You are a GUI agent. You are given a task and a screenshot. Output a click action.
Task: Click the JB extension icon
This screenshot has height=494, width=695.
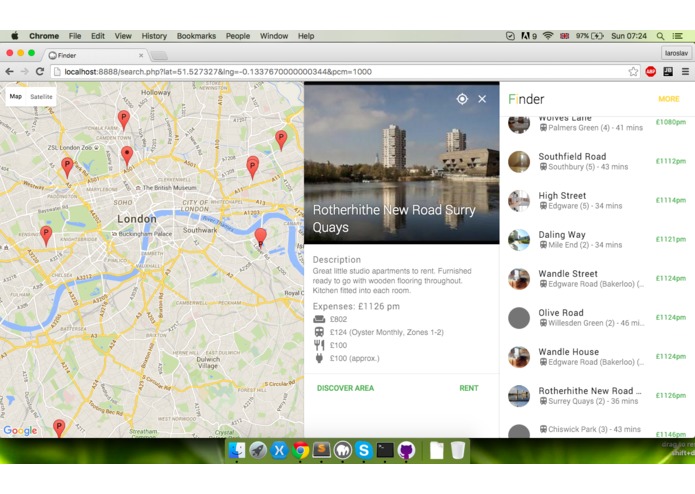point(668,71)
